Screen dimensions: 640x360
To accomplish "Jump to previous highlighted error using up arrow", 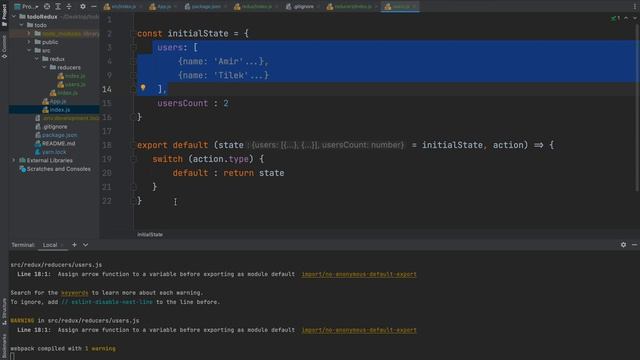I will [626, 18].
